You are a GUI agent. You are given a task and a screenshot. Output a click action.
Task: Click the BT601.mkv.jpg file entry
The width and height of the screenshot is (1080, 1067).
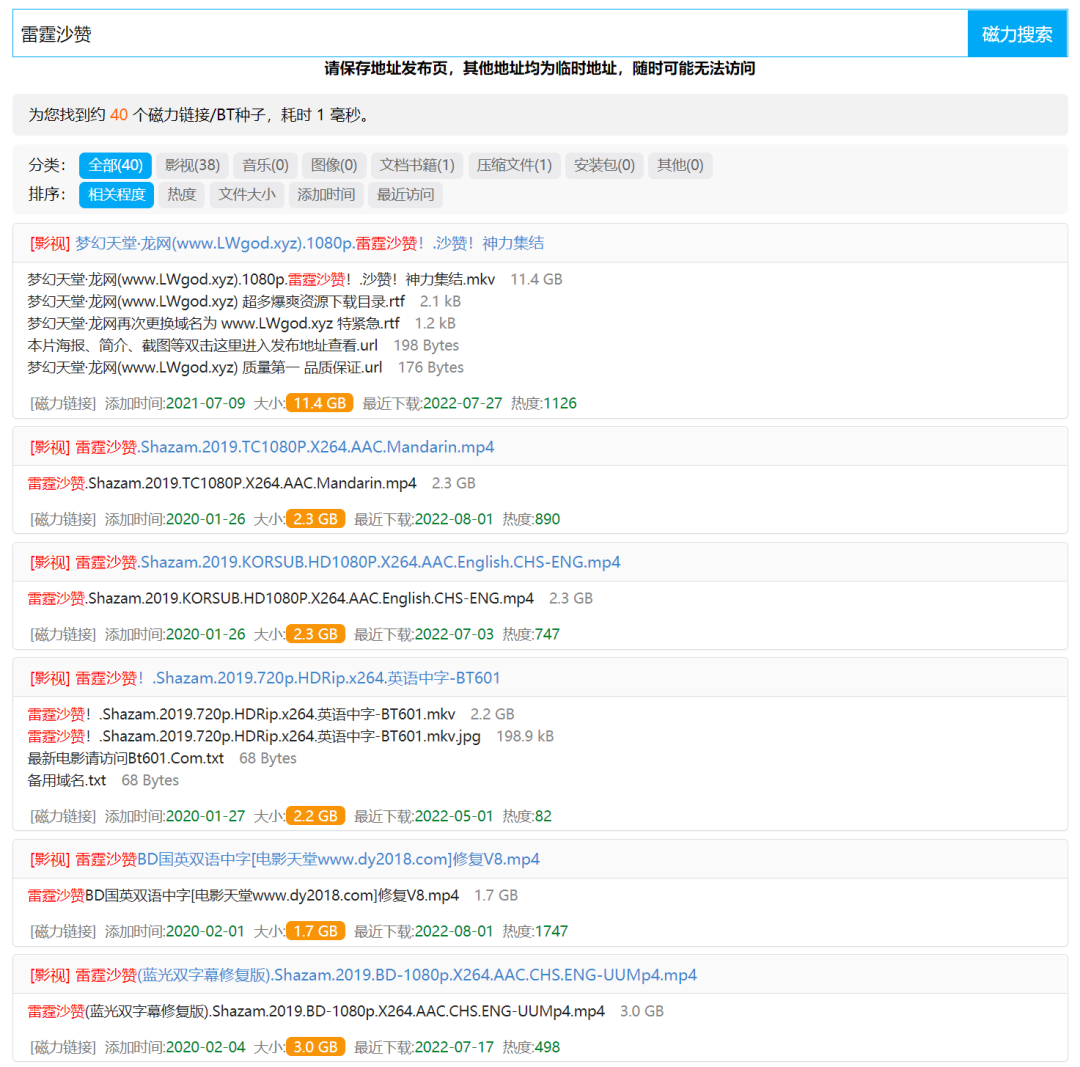pyautogui.click(x=254, y=736)
